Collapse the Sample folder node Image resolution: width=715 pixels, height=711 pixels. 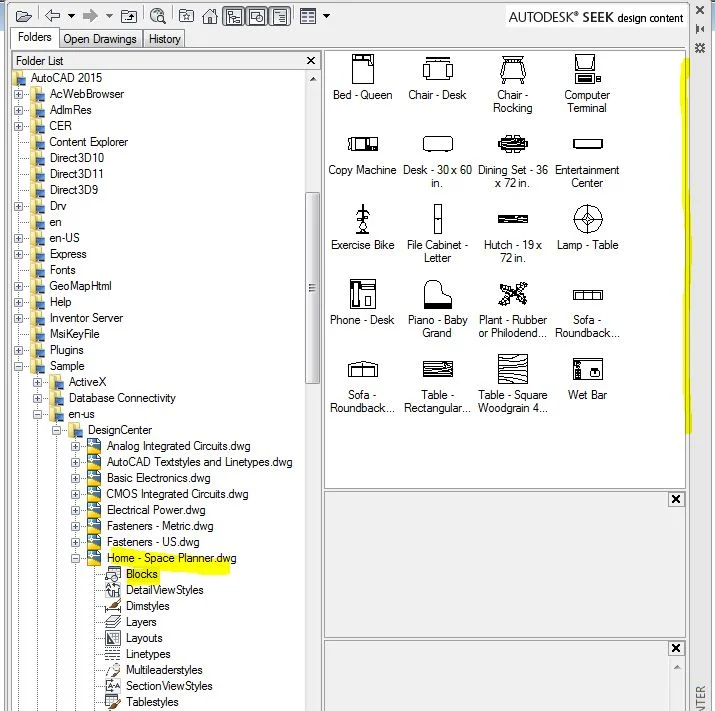coord(18,366)
